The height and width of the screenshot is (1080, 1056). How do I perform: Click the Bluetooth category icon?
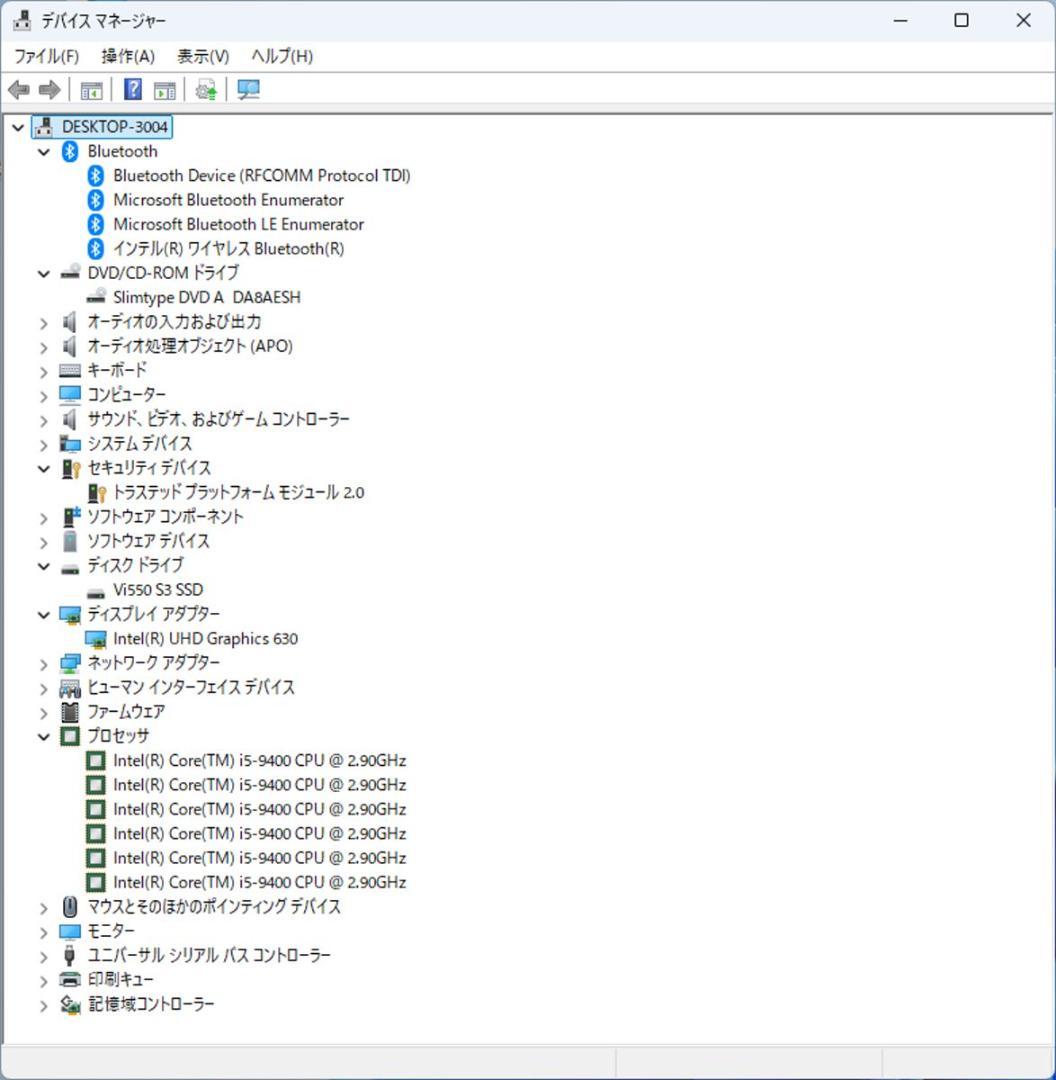coord(70,152)
